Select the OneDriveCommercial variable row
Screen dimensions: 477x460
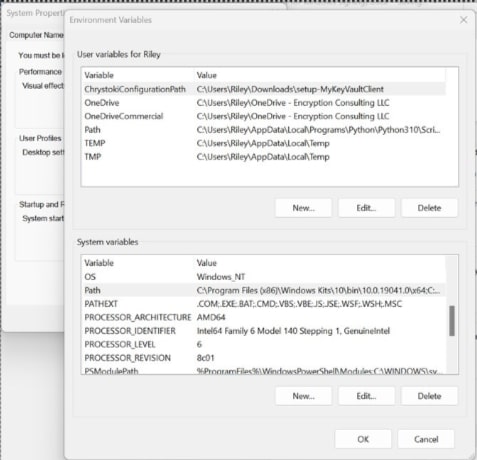pyautogui.click(x=263, y=116)
